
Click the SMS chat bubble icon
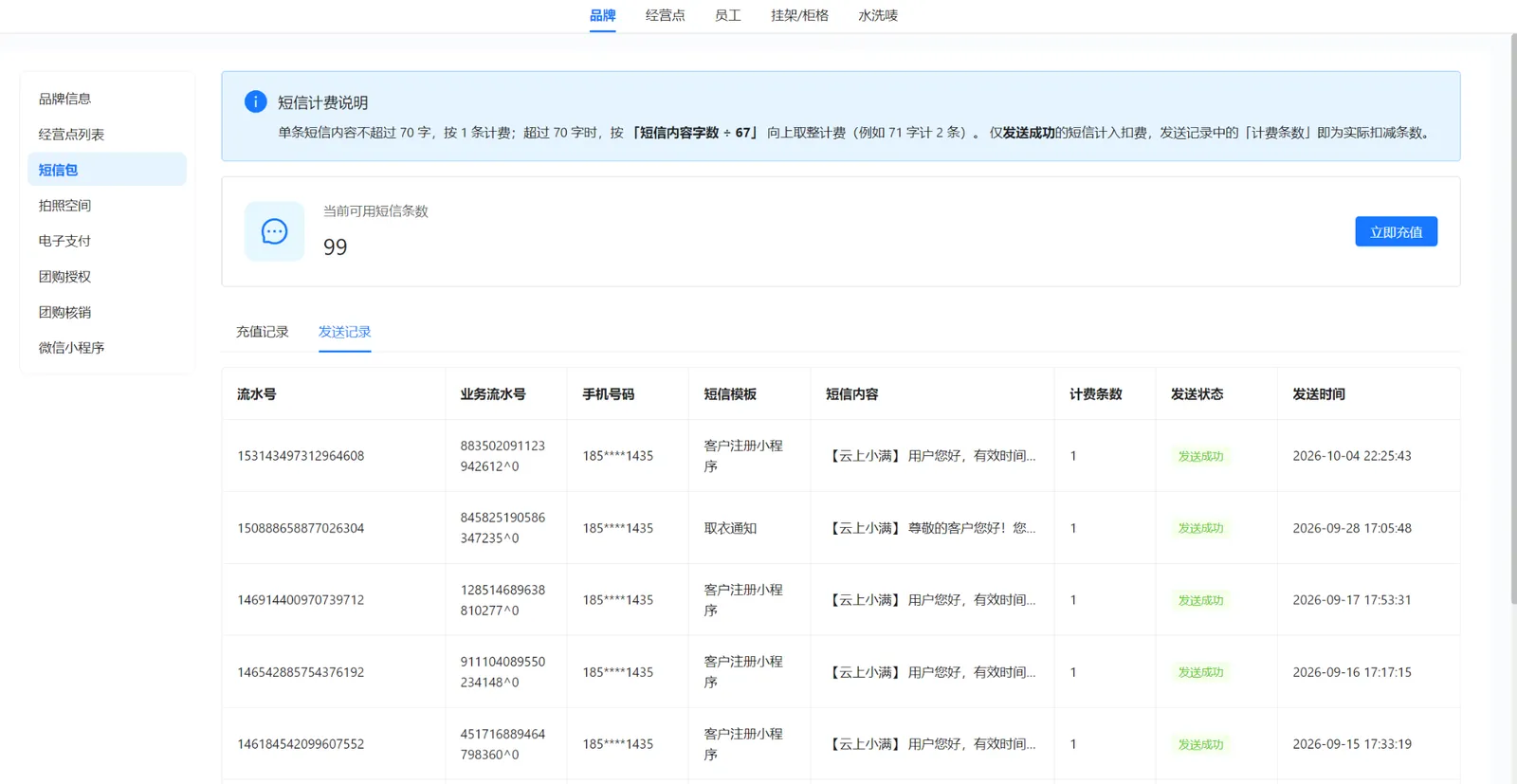274,231
